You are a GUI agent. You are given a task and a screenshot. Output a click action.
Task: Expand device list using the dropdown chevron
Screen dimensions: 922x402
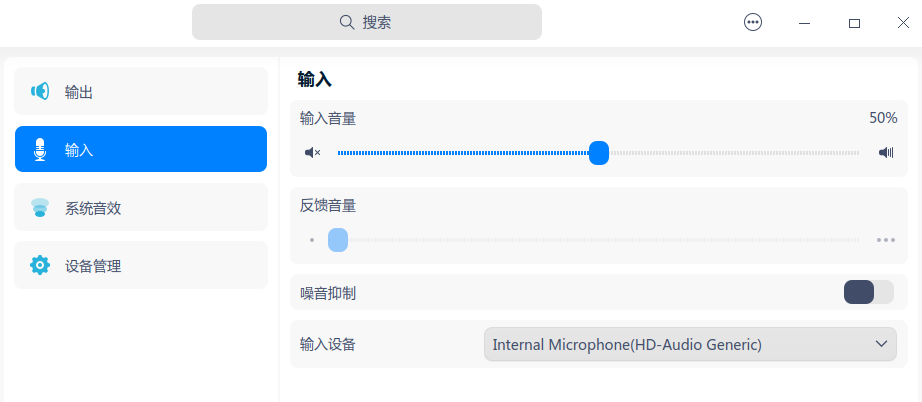(x=881, y=344)
